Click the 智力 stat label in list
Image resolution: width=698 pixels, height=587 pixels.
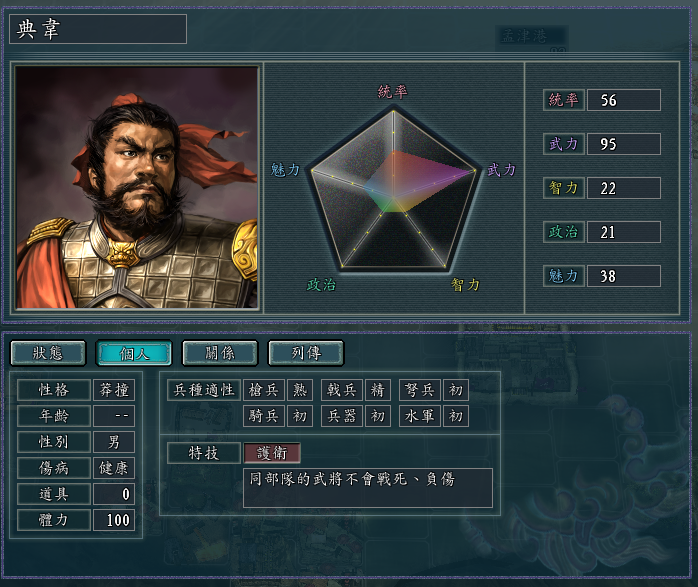[564, 188]
